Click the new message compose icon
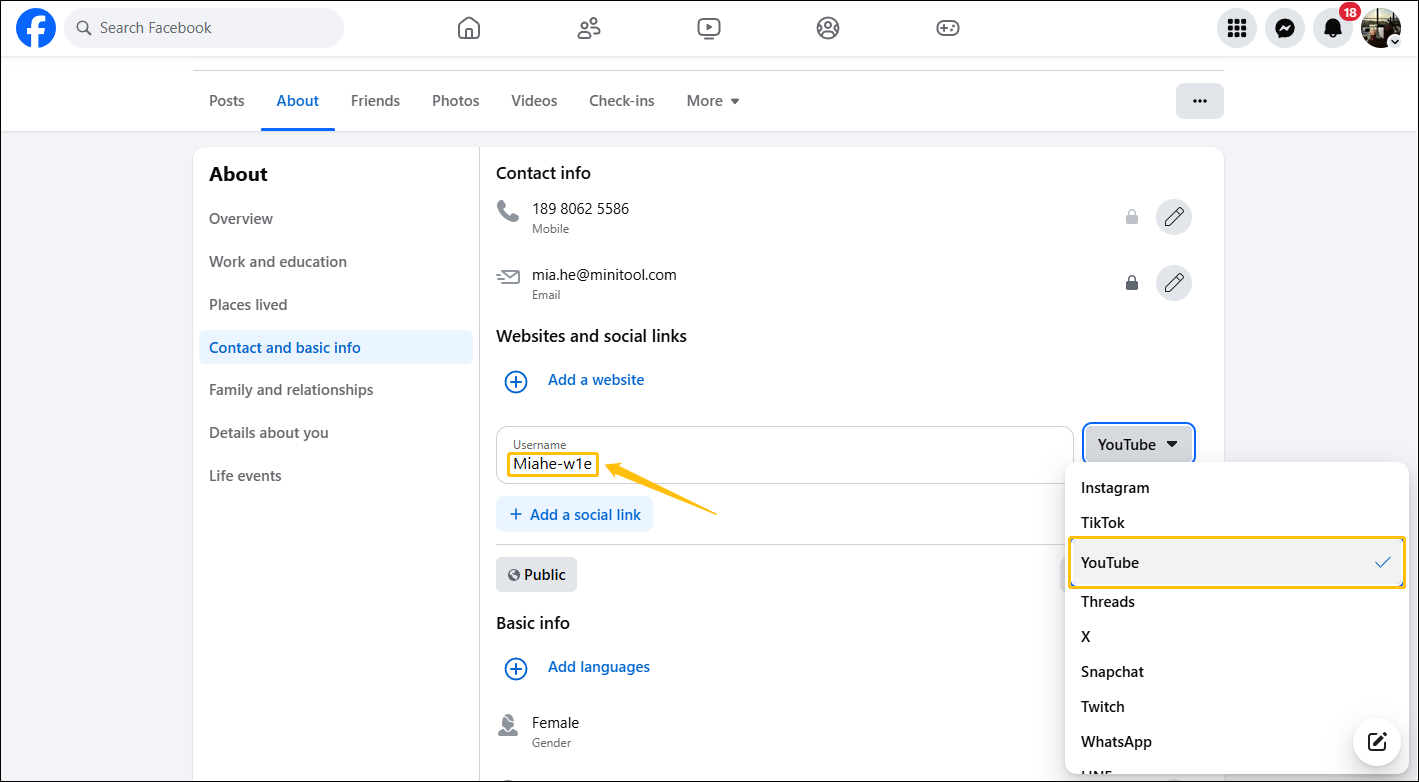The image size is (1419, 782). [1377, 741]
